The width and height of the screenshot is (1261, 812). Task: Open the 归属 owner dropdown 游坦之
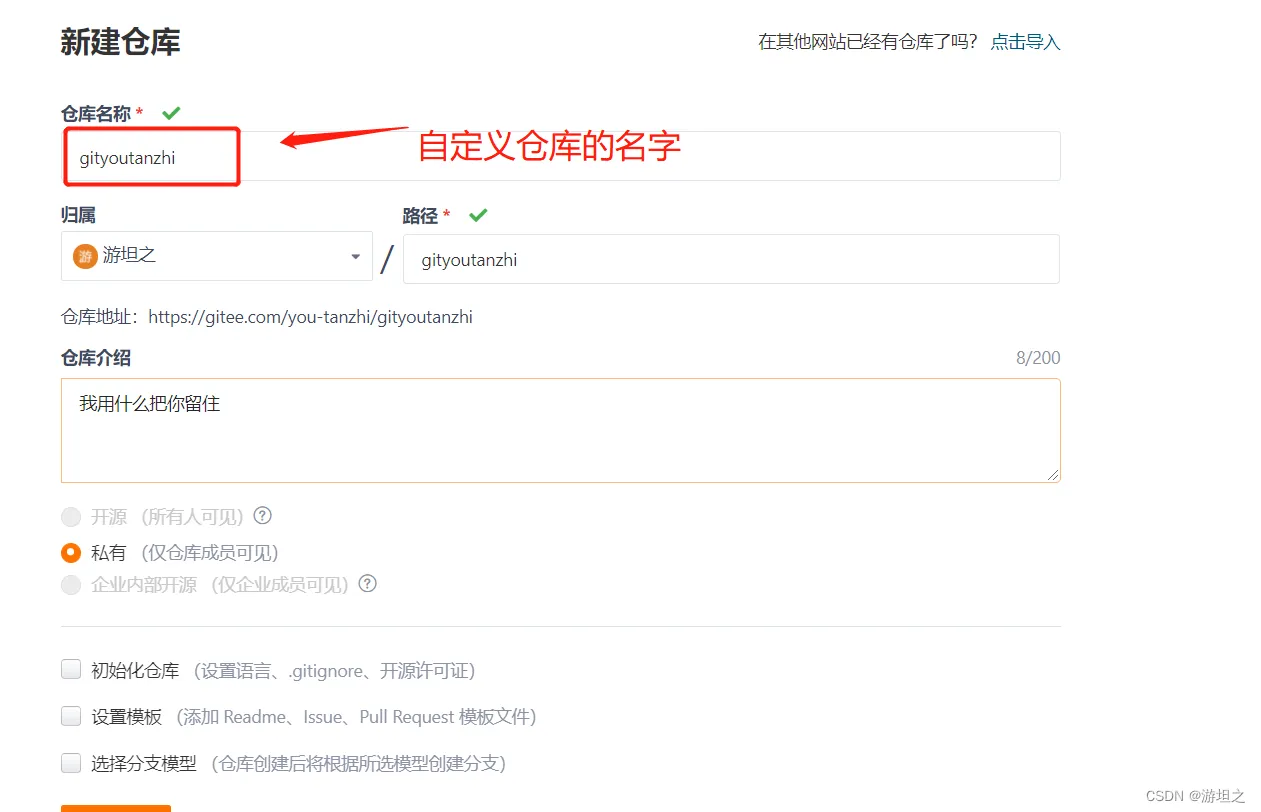217,256
